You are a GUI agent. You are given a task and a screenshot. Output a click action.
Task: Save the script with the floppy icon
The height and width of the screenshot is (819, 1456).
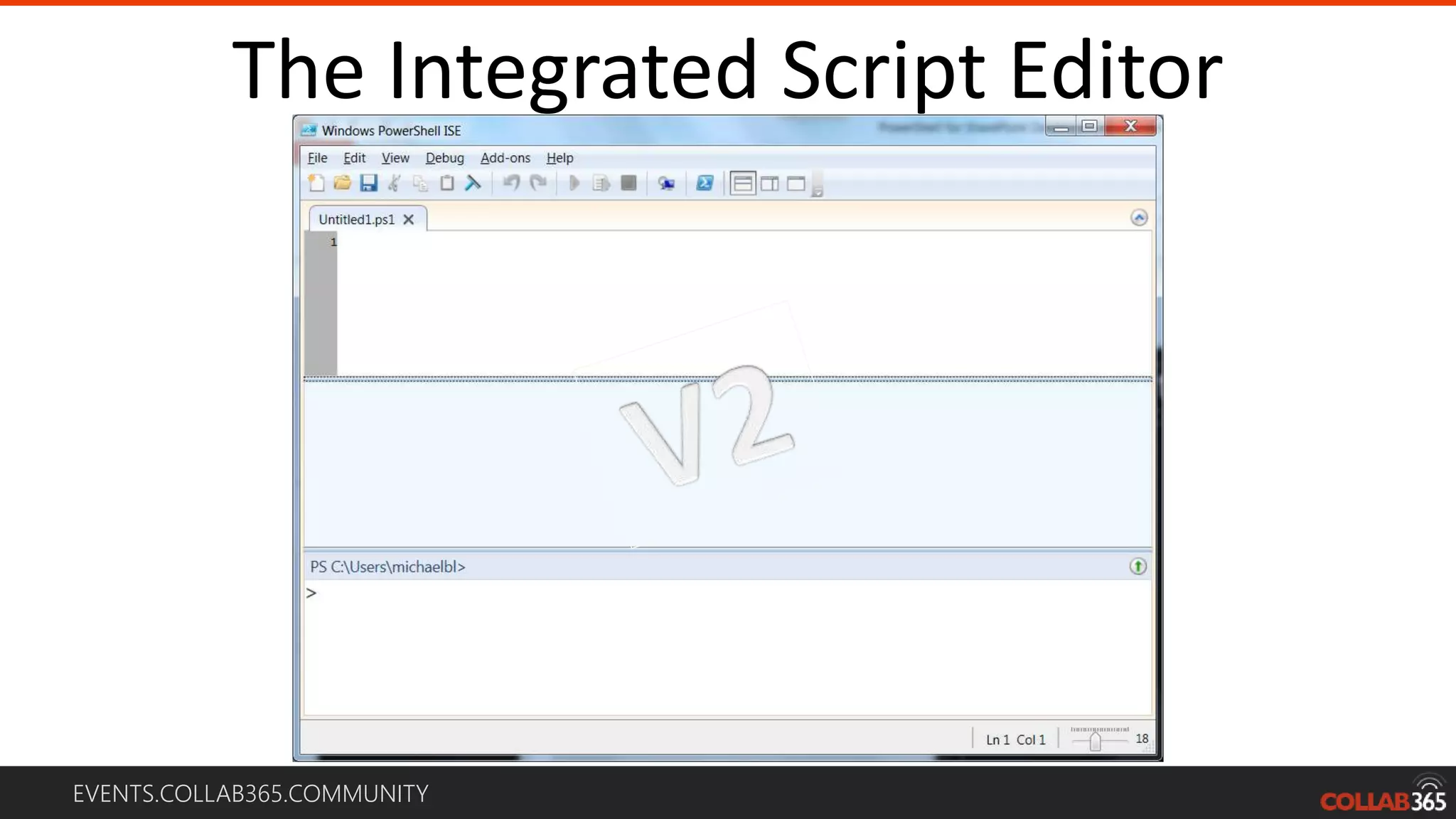point(368,183)
